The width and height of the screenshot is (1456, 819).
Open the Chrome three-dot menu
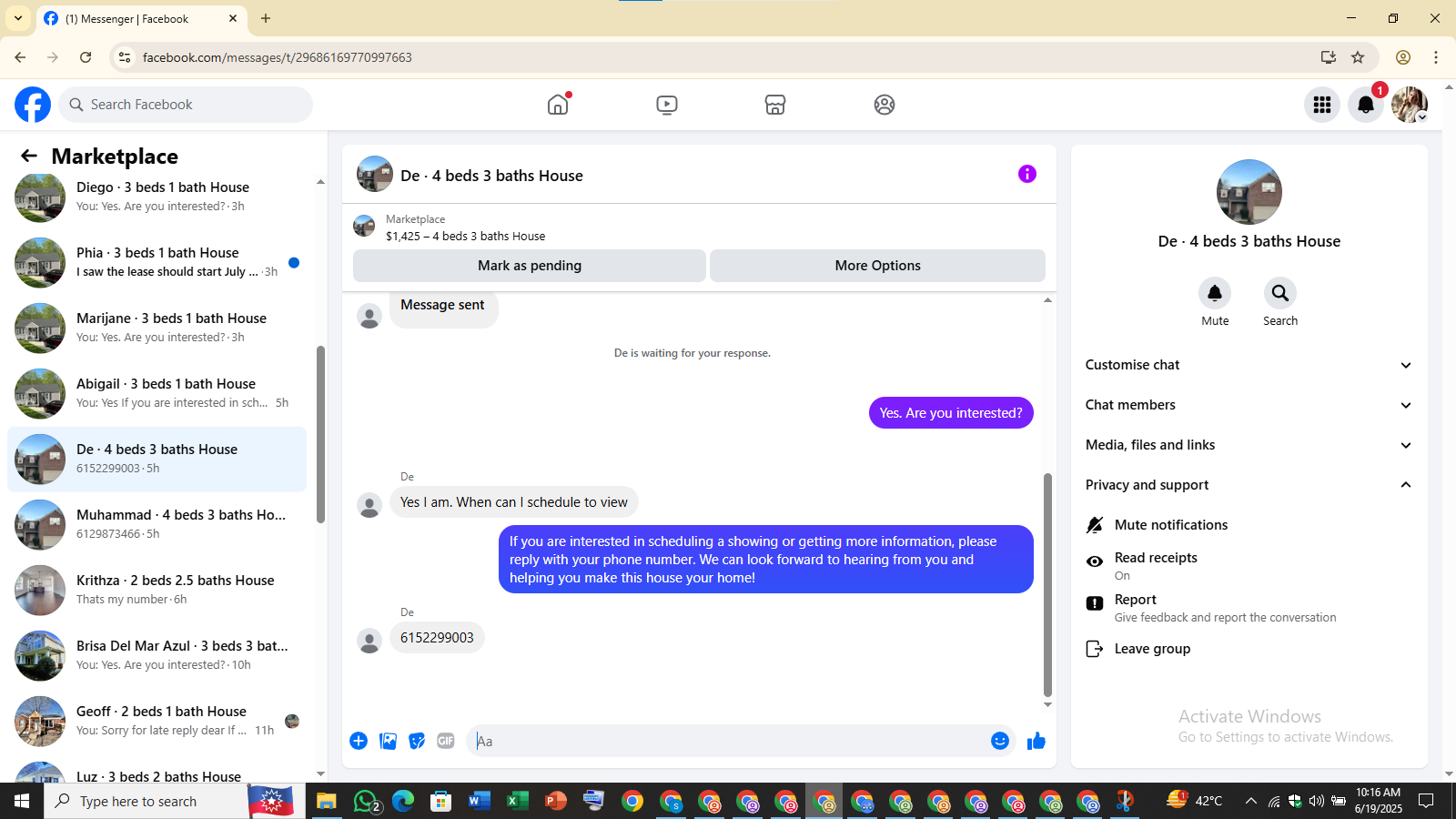[1436, 57]
